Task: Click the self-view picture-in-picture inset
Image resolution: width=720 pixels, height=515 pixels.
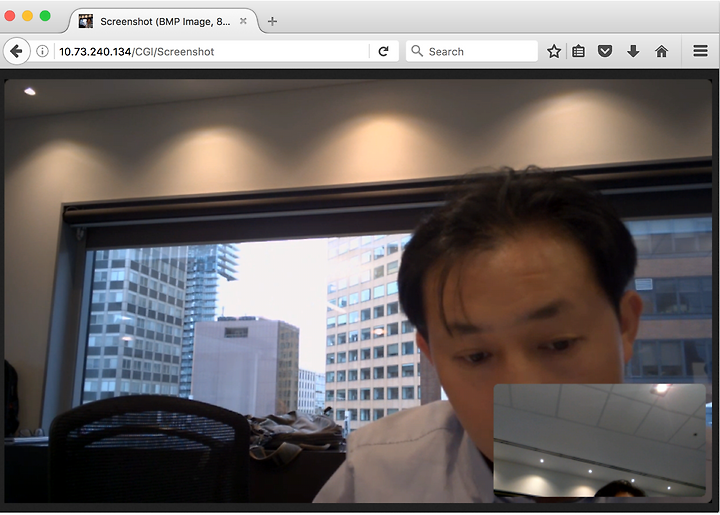Action: pyautogui.click(x=600, y=441)
